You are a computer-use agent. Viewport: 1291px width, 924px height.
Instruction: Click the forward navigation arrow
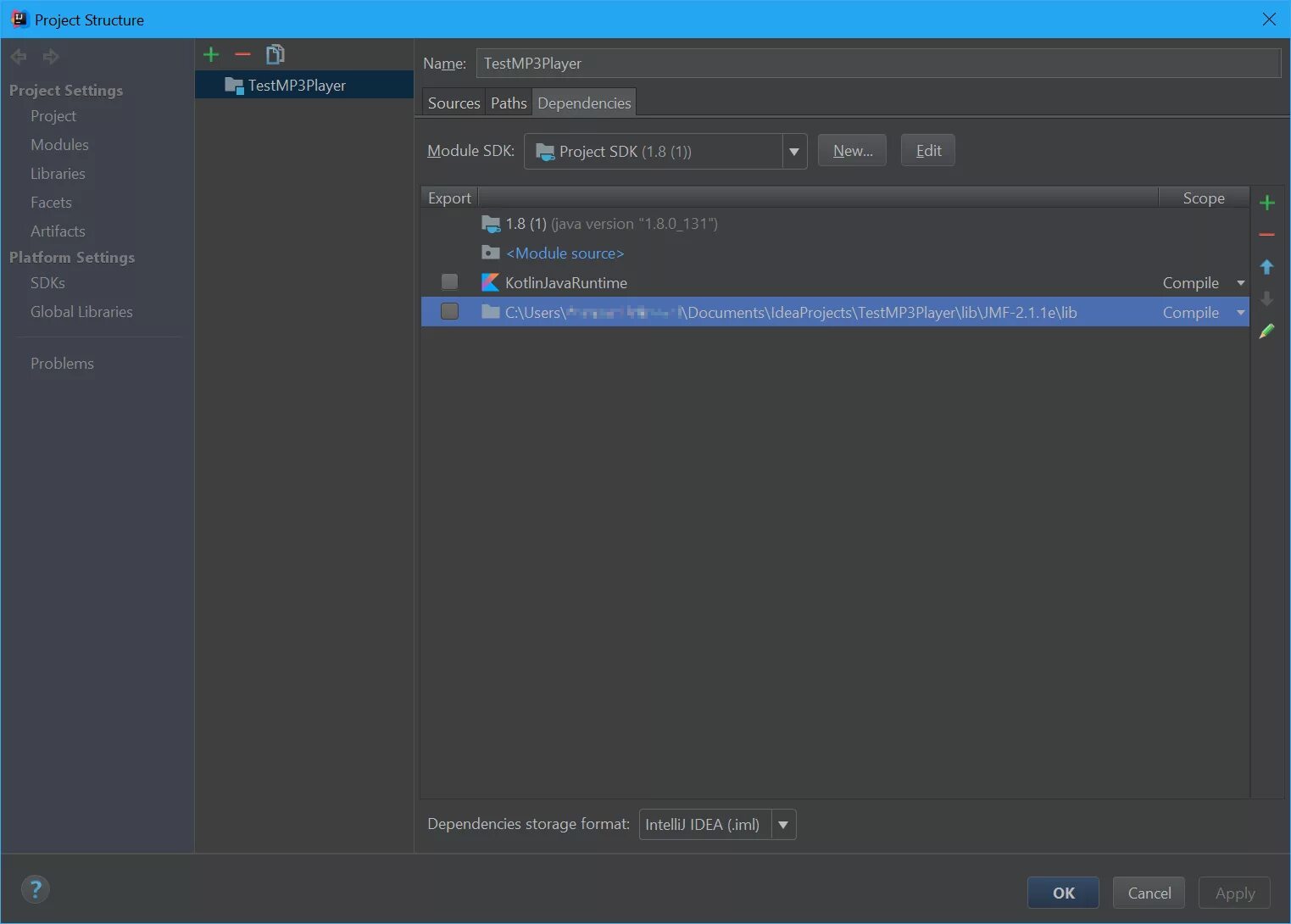coord(51,57)
